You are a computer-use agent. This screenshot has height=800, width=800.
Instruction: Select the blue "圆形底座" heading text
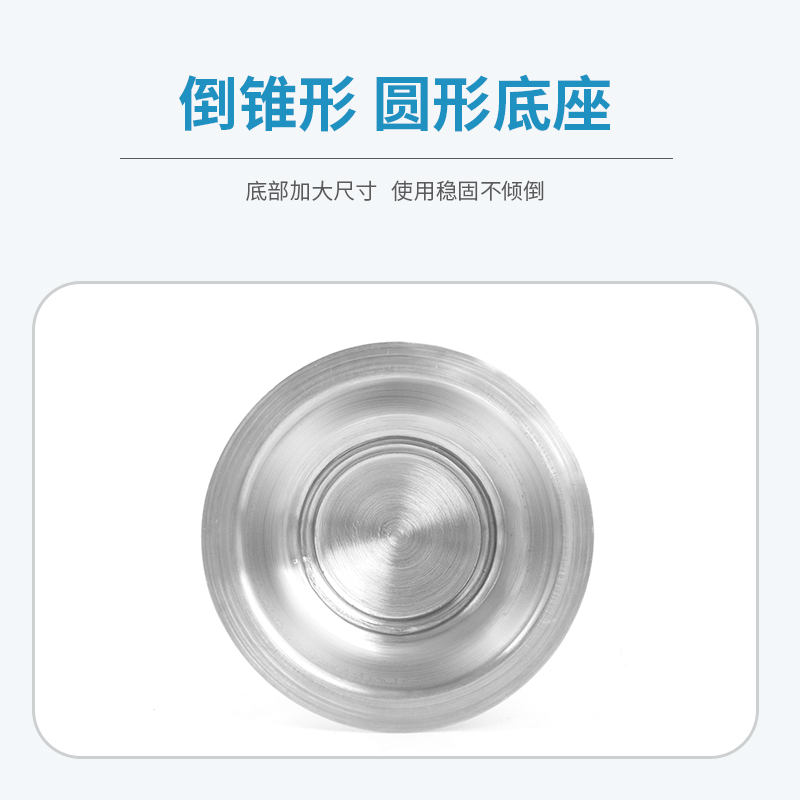493,104
